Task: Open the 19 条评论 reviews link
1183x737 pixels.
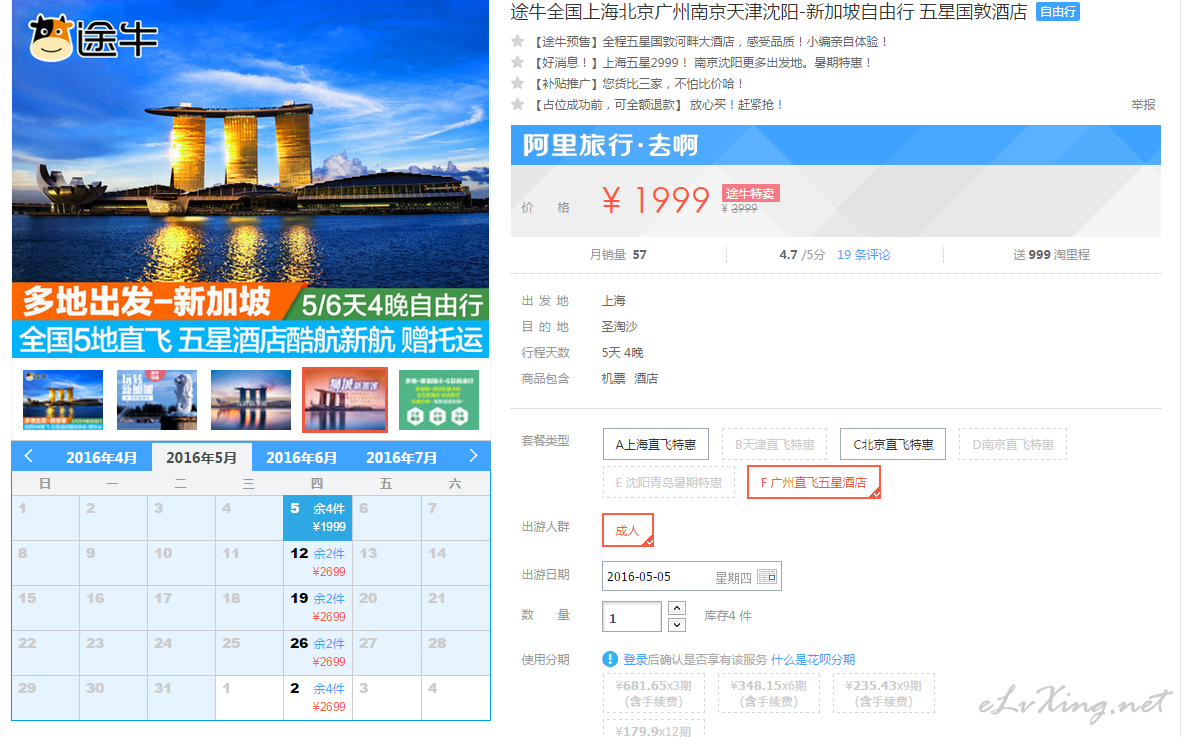Action: [864, 255]
